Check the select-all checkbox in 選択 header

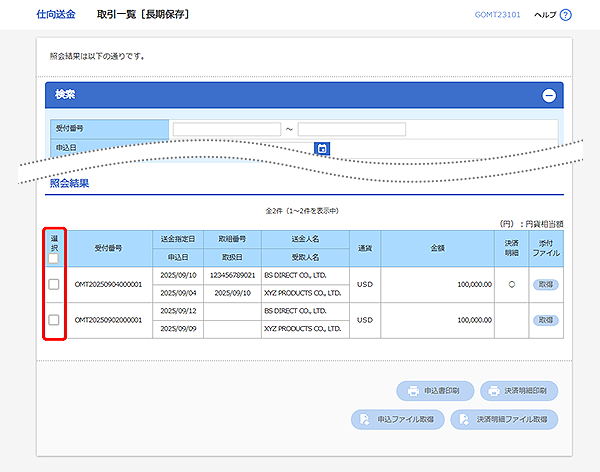coord(54,258)
